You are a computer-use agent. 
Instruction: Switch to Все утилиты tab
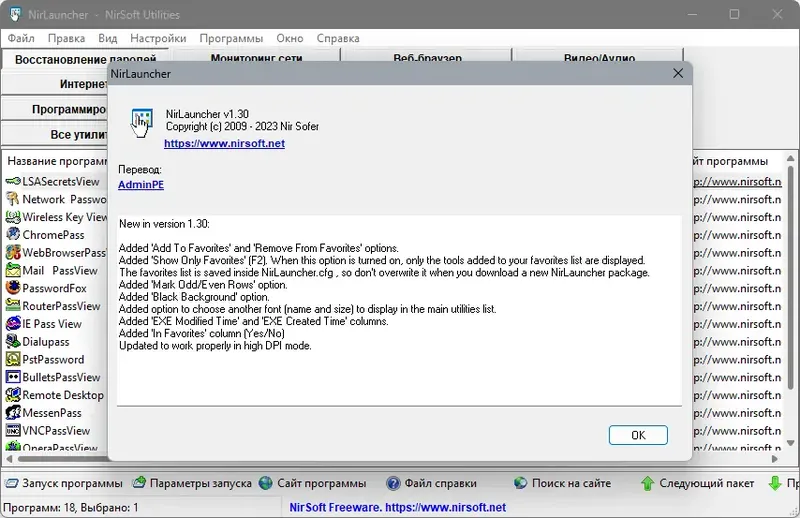coord(55,135)
